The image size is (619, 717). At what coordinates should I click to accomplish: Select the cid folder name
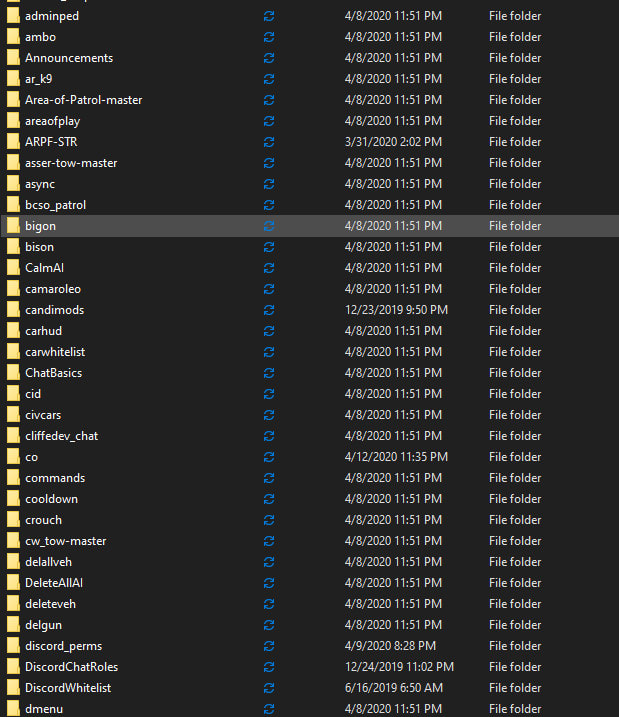pyautogui.click(x=33, y=394)
